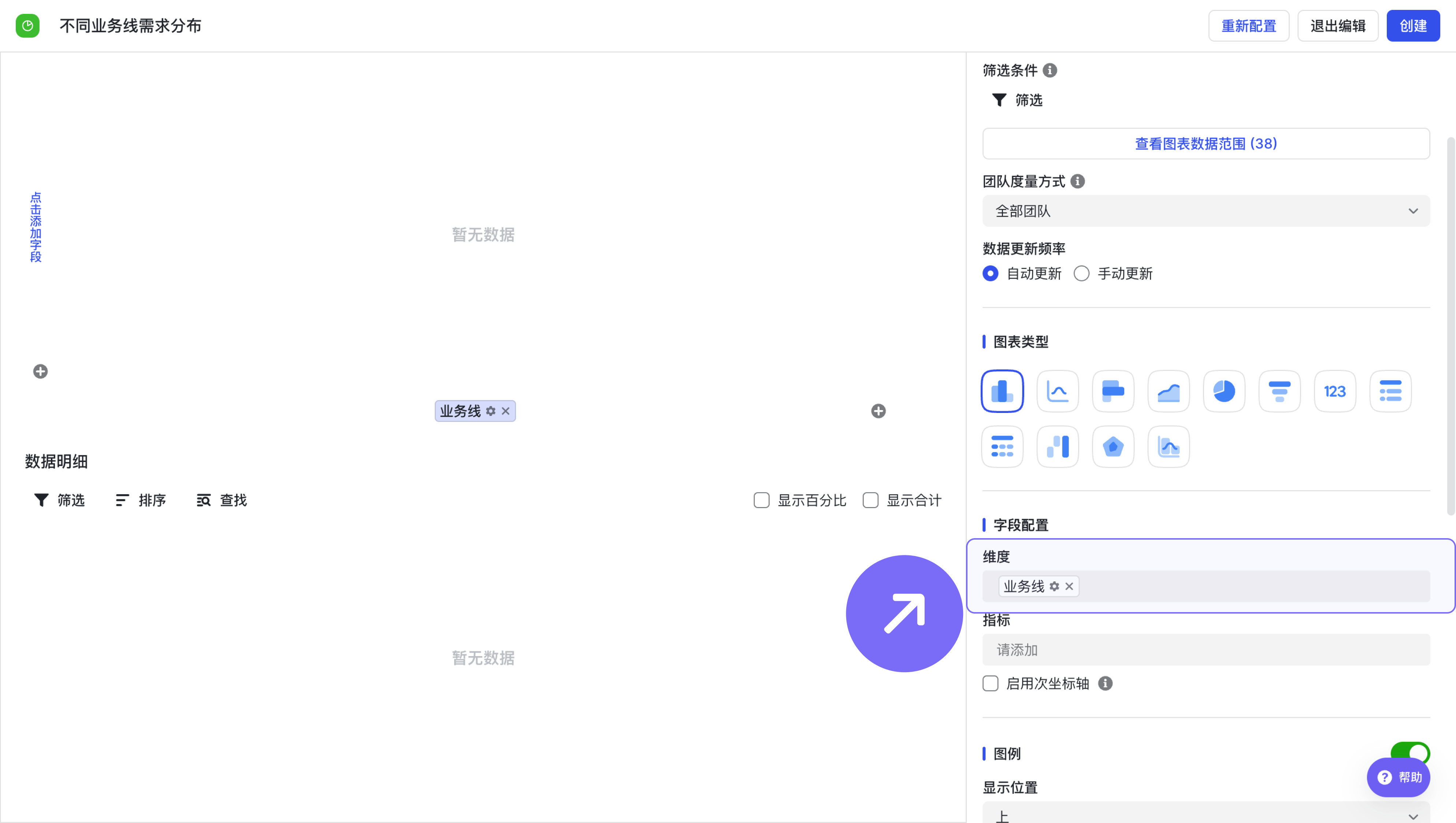Select the pie chart type
The image size is (1456, 823).
click(x=1224, y=391)
